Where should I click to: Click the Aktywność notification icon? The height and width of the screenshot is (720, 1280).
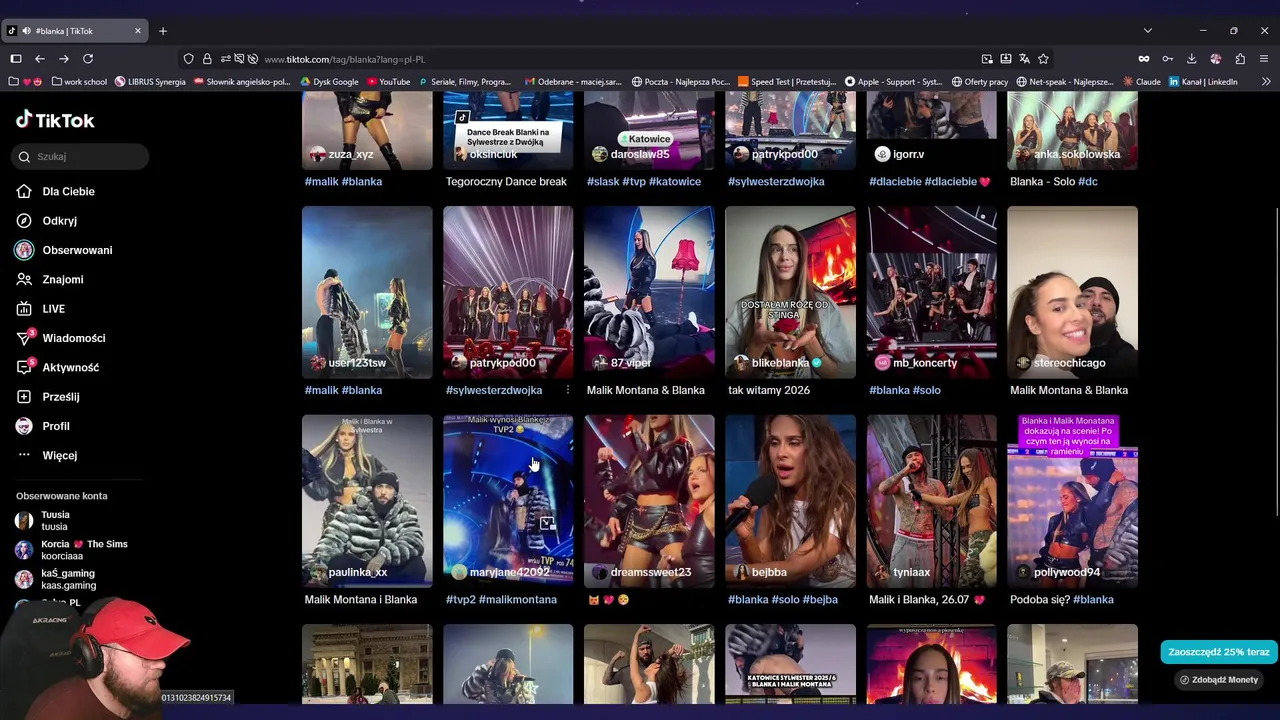[24, 367]
